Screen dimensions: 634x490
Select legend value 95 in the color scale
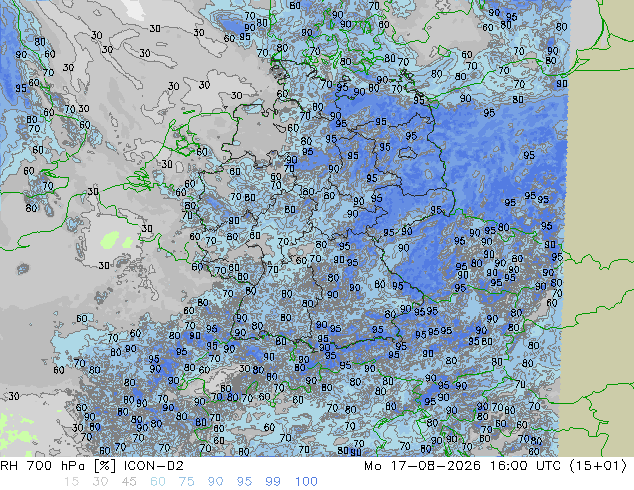[244, 482]
